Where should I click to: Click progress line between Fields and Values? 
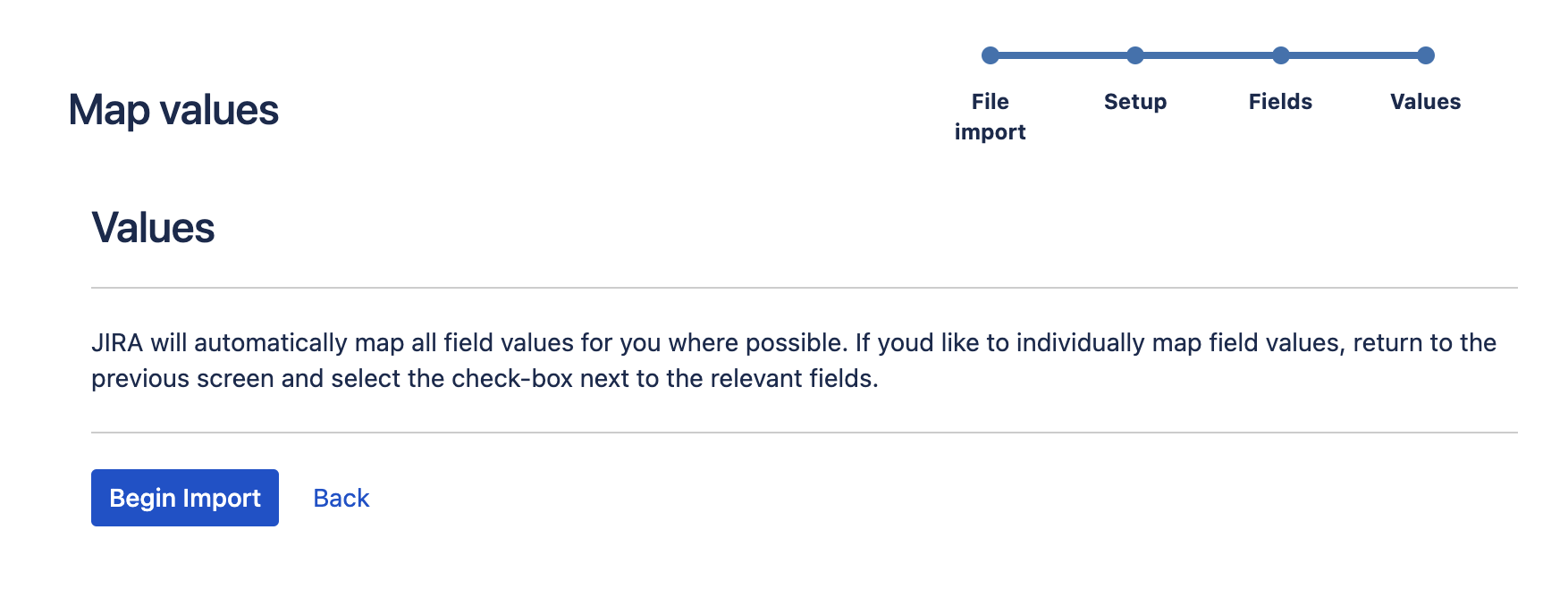pyautogui.click(x=1353, y=55)
